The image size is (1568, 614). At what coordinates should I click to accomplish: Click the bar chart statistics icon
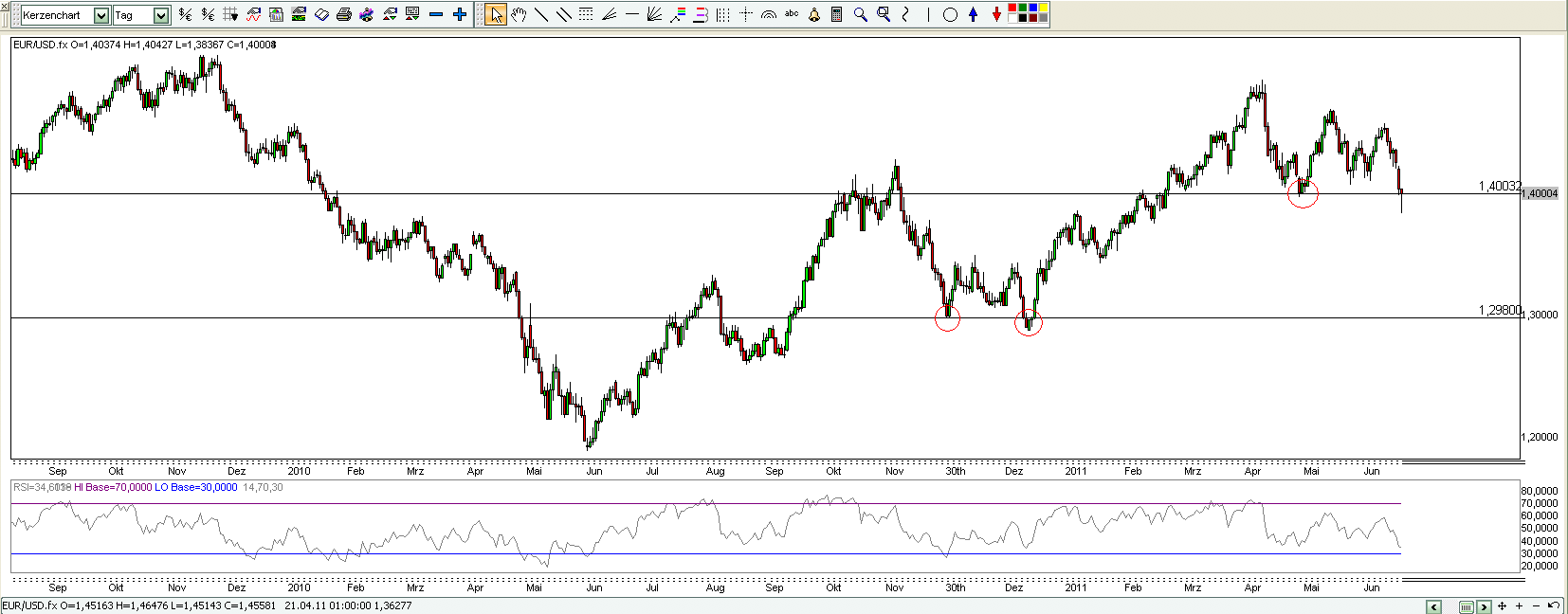(x=276, y=14)
